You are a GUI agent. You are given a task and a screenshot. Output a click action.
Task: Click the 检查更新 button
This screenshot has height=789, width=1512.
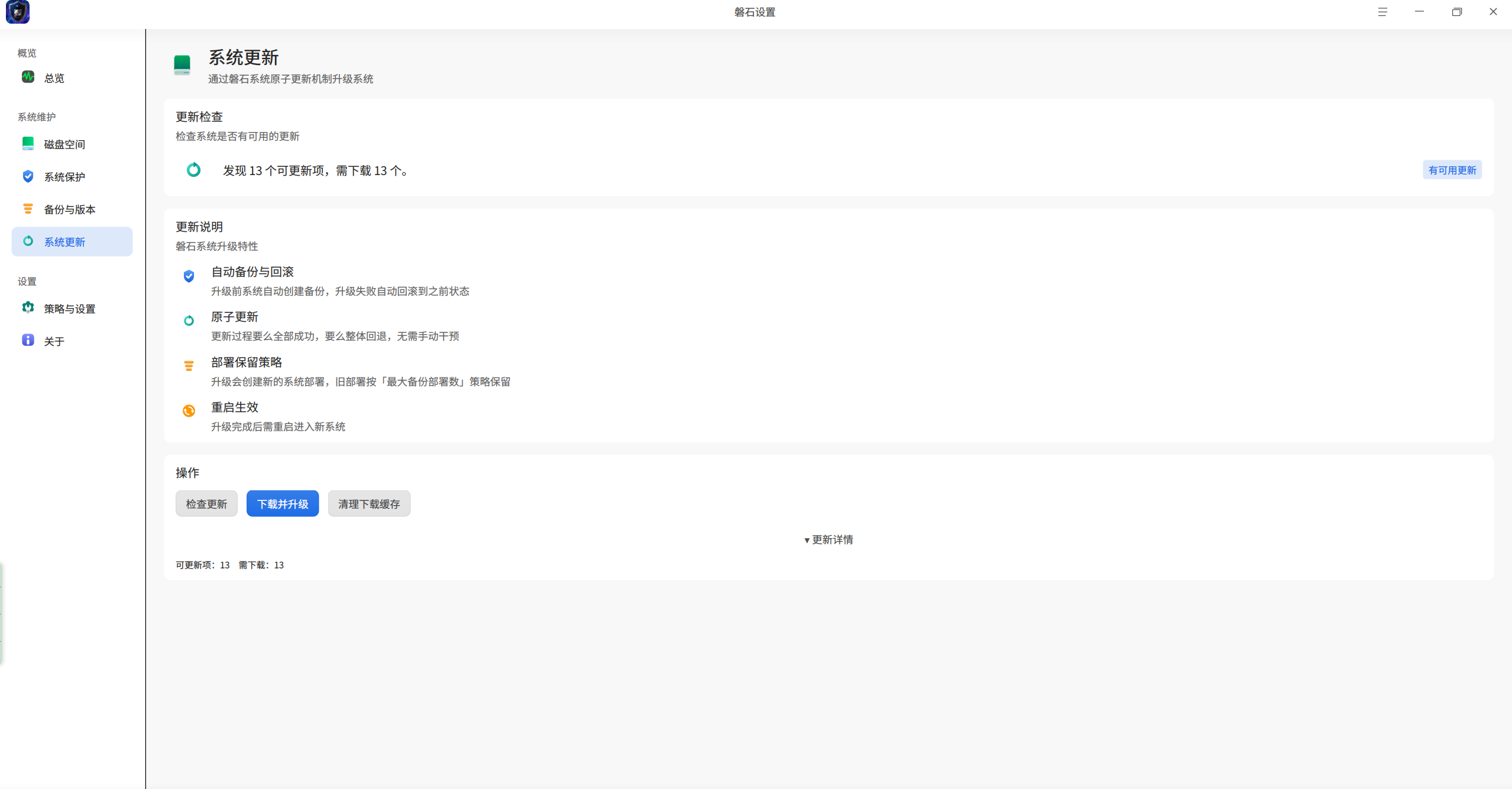pos(206,504)
